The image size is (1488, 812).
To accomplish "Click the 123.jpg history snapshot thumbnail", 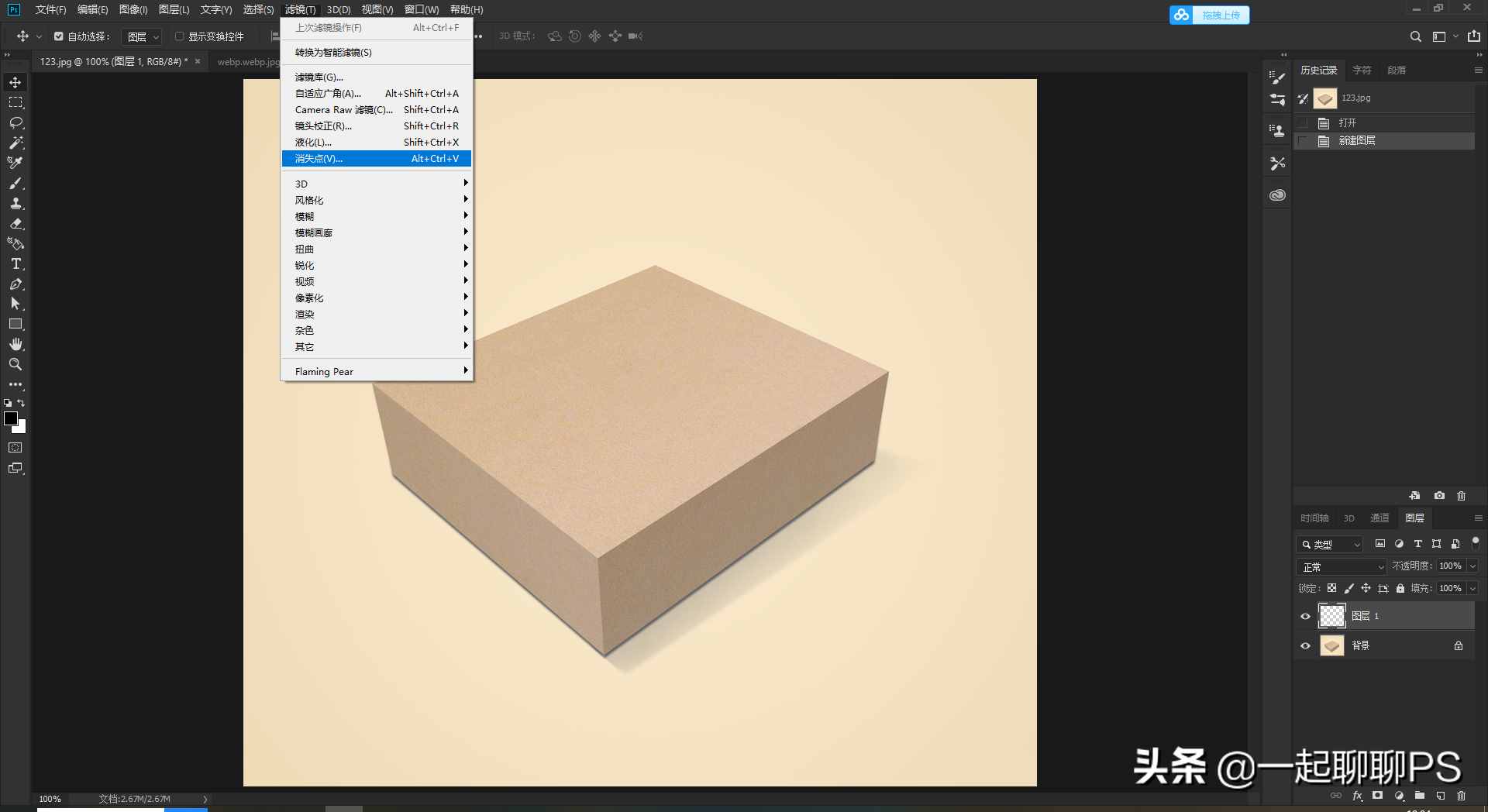I will 1325,98.
